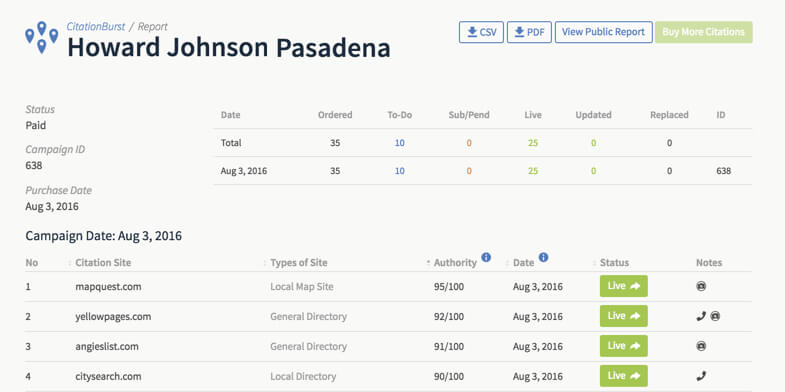Click the email note icon for mapquest.com
This screenshot has width=785, height=392.
click(x=701, y=286)
